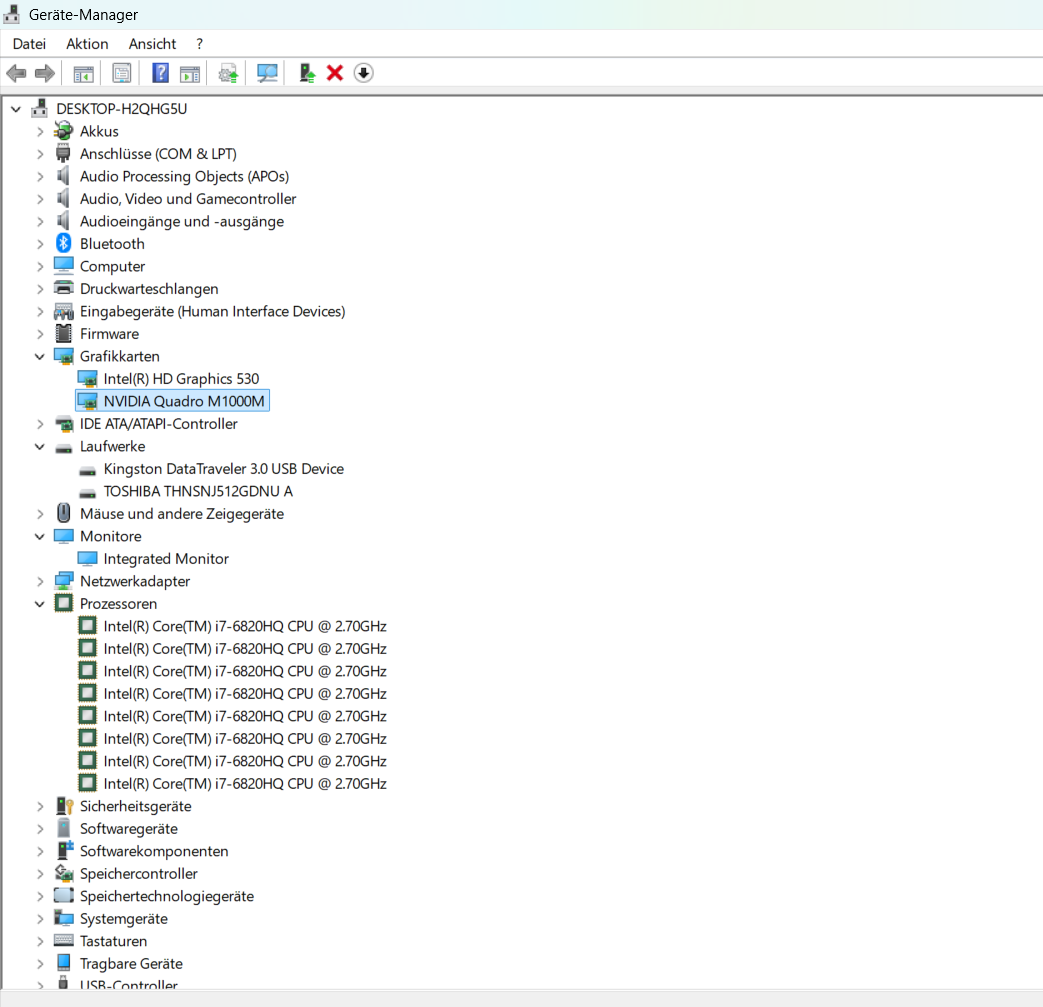Click the add/enable device toolbar icon

306,73
